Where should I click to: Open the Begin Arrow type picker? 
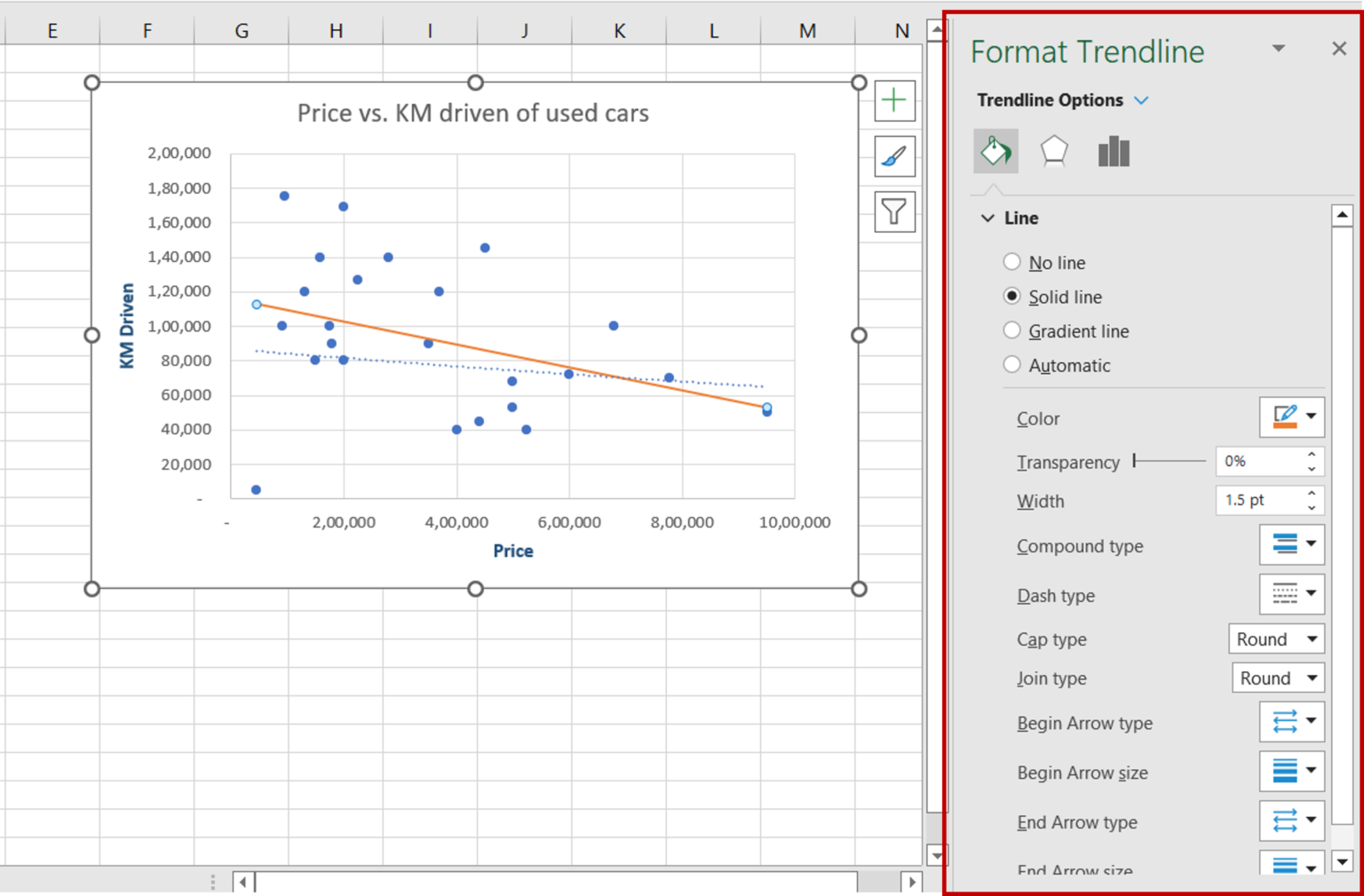[x=1291, y=722]
